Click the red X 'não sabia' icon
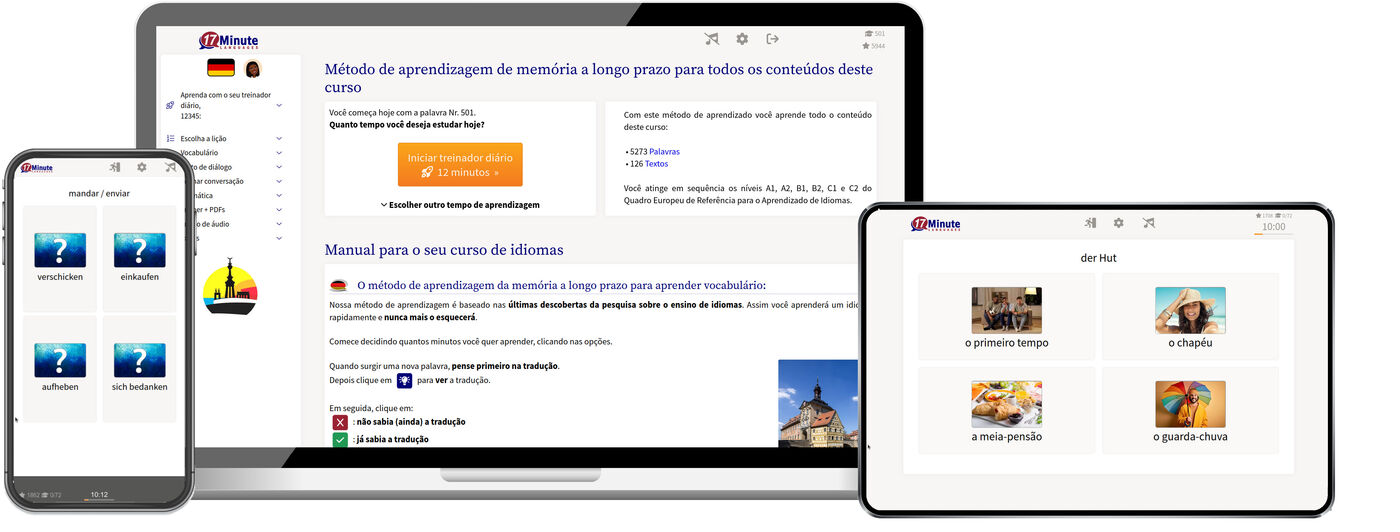Image resolution: width=1400 pixels, height=532 pixels. (341, 422)
